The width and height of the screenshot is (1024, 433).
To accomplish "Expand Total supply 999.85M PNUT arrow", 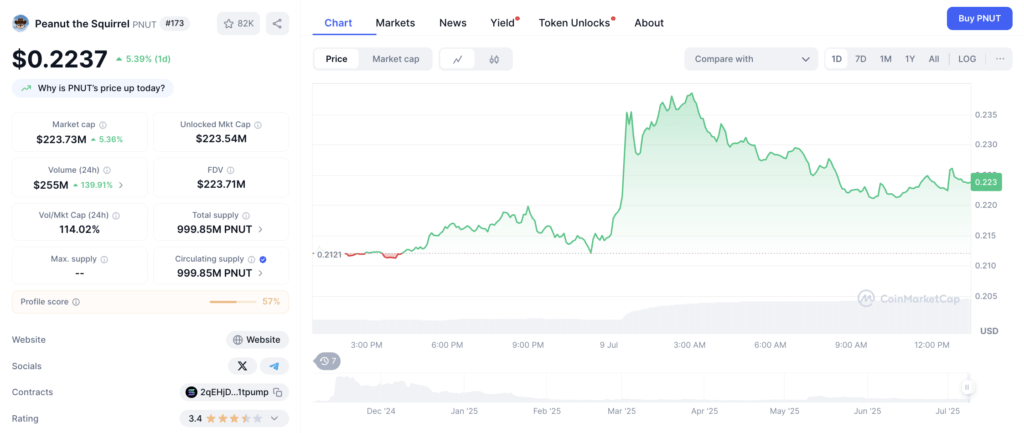I will click(261, 229).
